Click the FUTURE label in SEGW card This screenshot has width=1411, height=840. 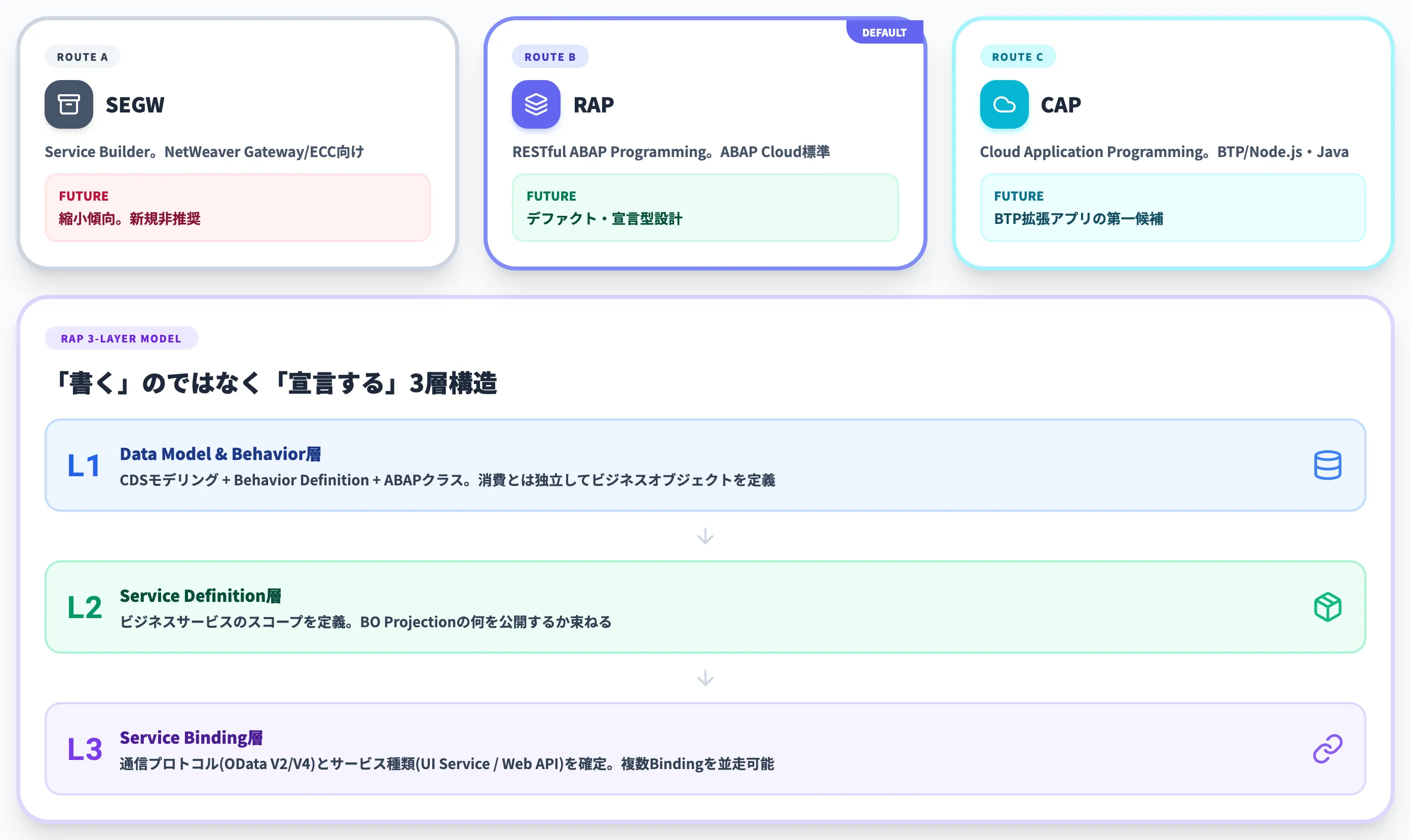(84, 196)
